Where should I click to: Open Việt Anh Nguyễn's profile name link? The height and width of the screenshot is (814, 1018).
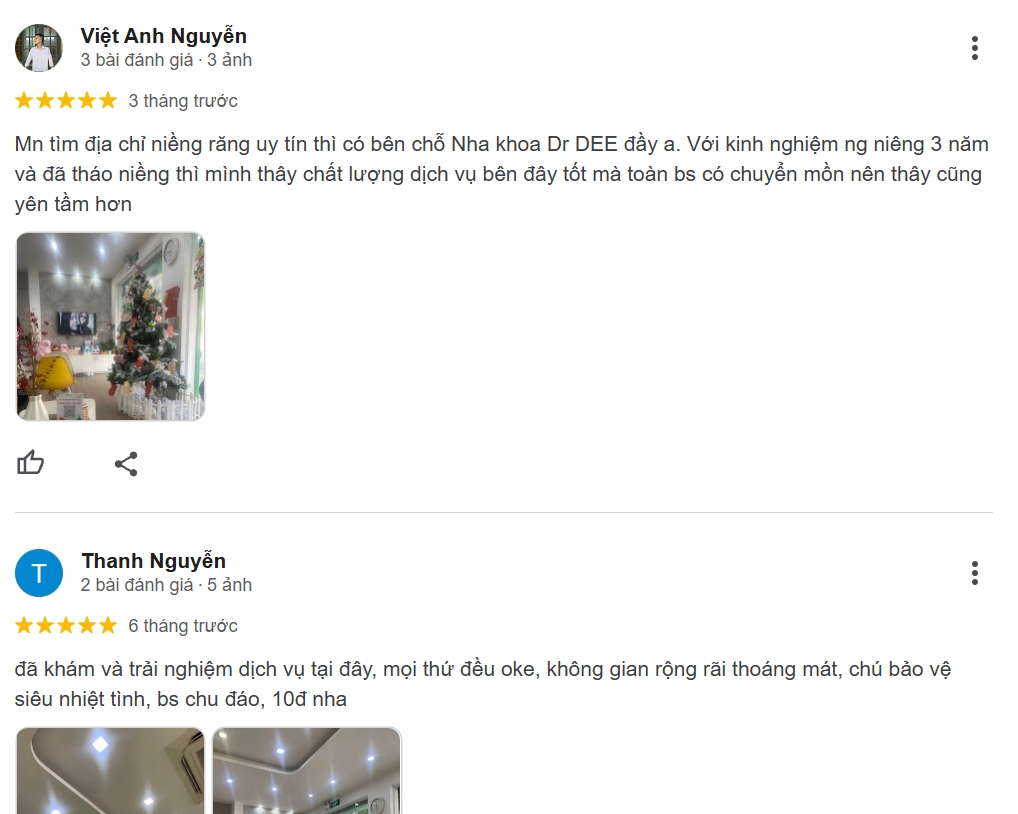point(164,36)
